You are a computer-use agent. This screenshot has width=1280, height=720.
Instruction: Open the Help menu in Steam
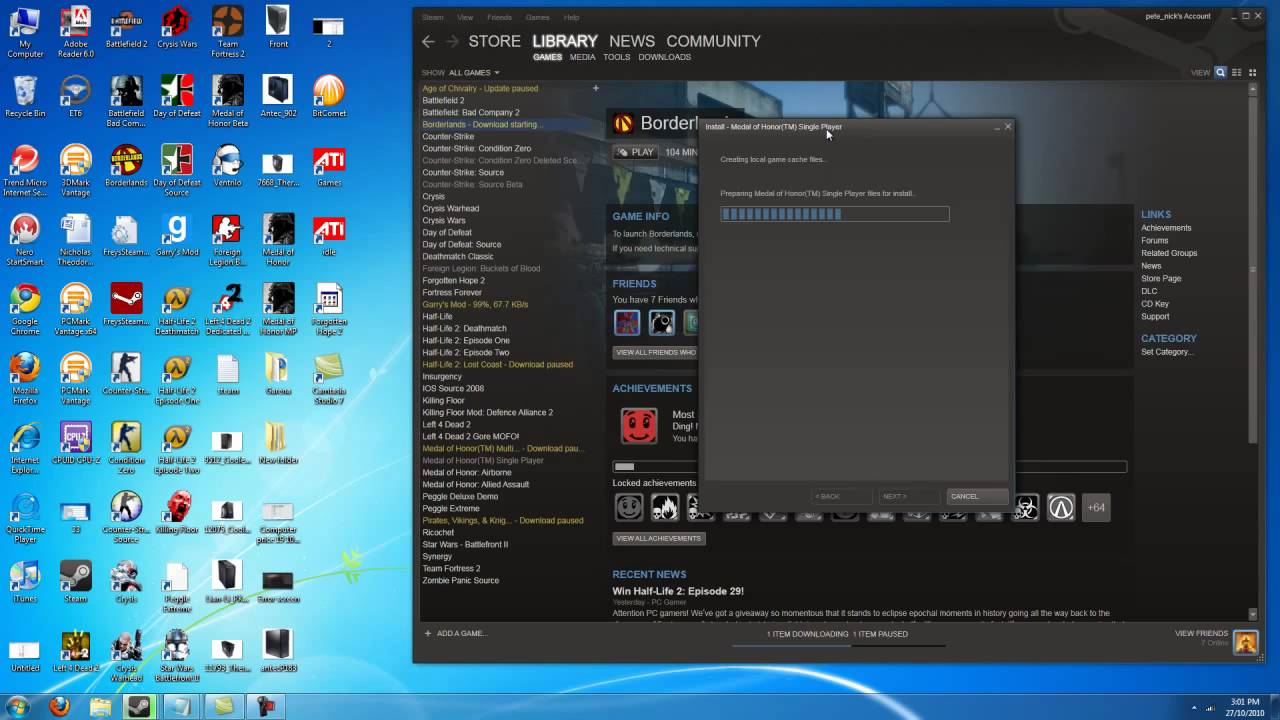(571, 17)
